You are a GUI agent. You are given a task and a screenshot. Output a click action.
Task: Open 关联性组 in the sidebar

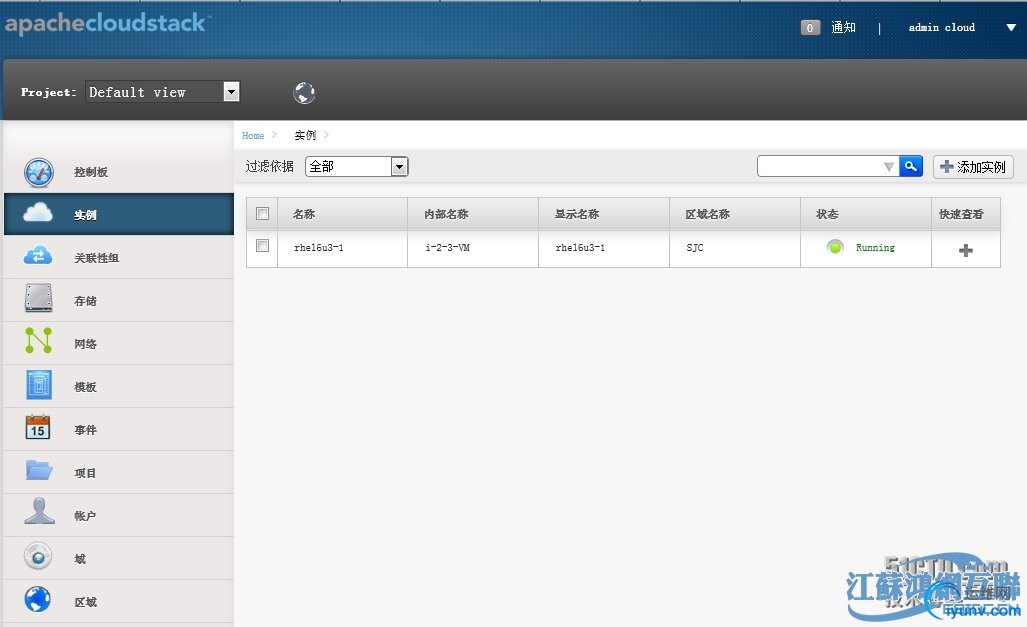pyautogui.click(x=119, y=257)
